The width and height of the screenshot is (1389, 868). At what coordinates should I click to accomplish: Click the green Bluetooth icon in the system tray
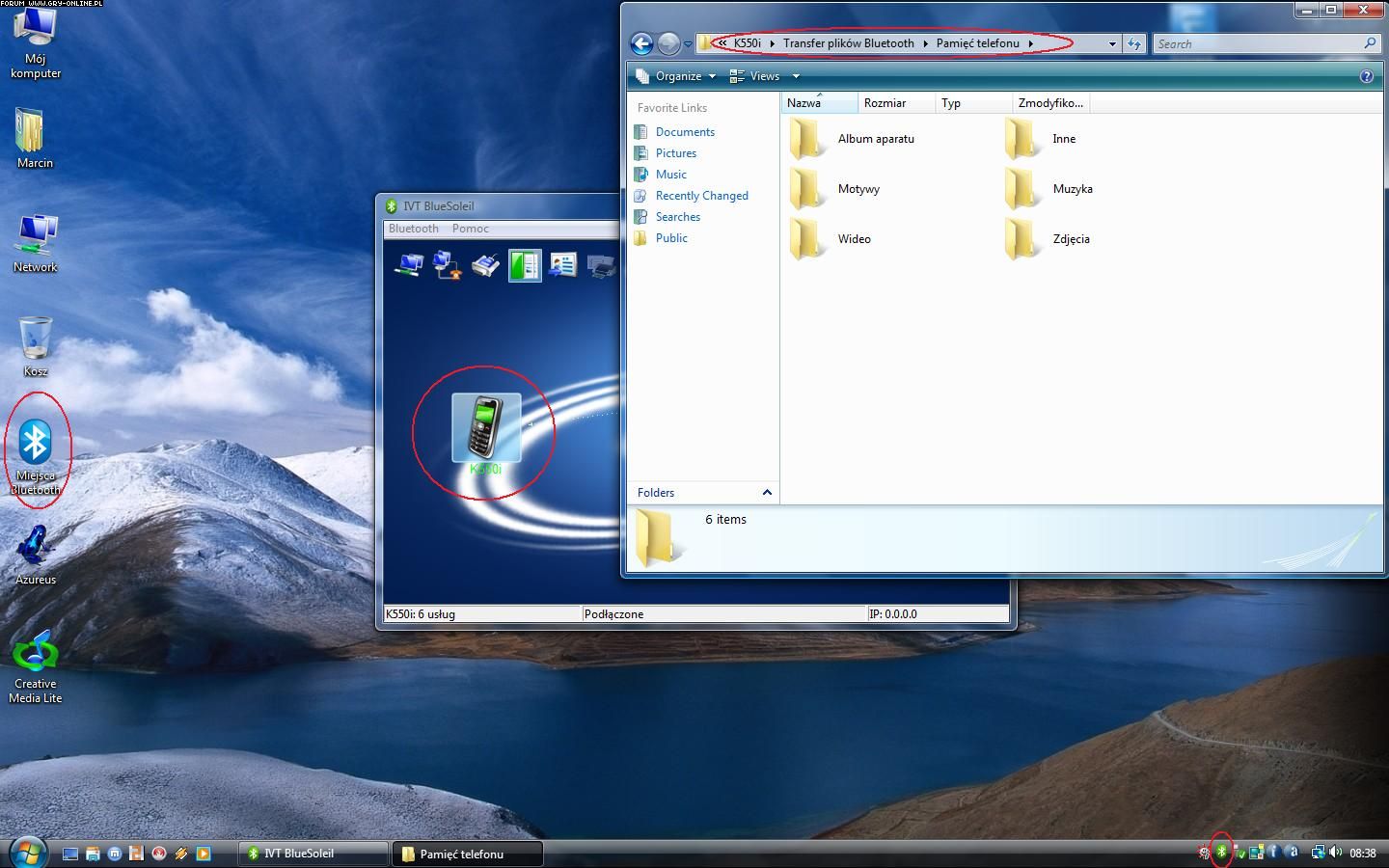coord(1221,852)
